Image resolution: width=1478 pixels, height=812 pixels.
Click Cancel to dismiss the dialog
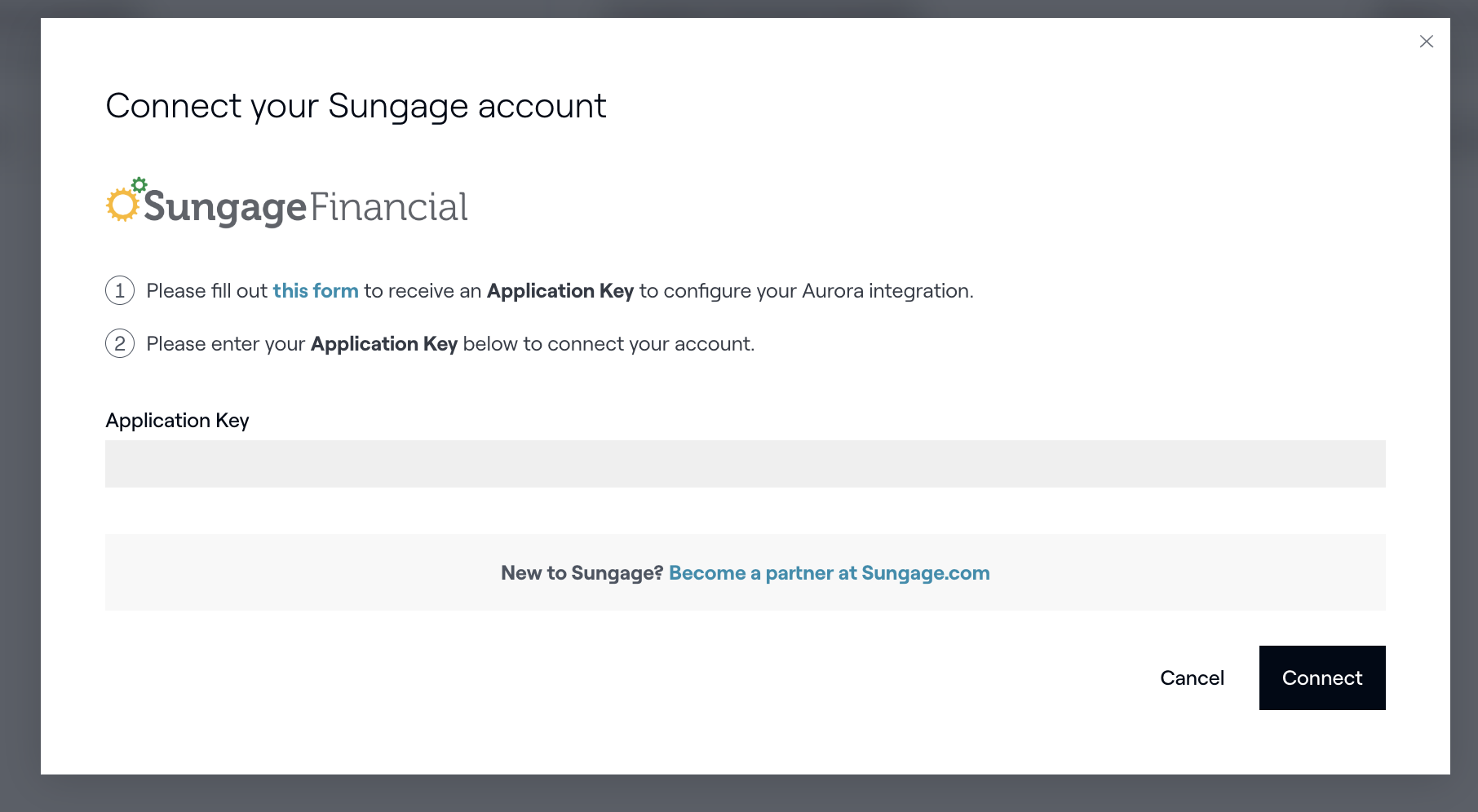coord(1193,677)
